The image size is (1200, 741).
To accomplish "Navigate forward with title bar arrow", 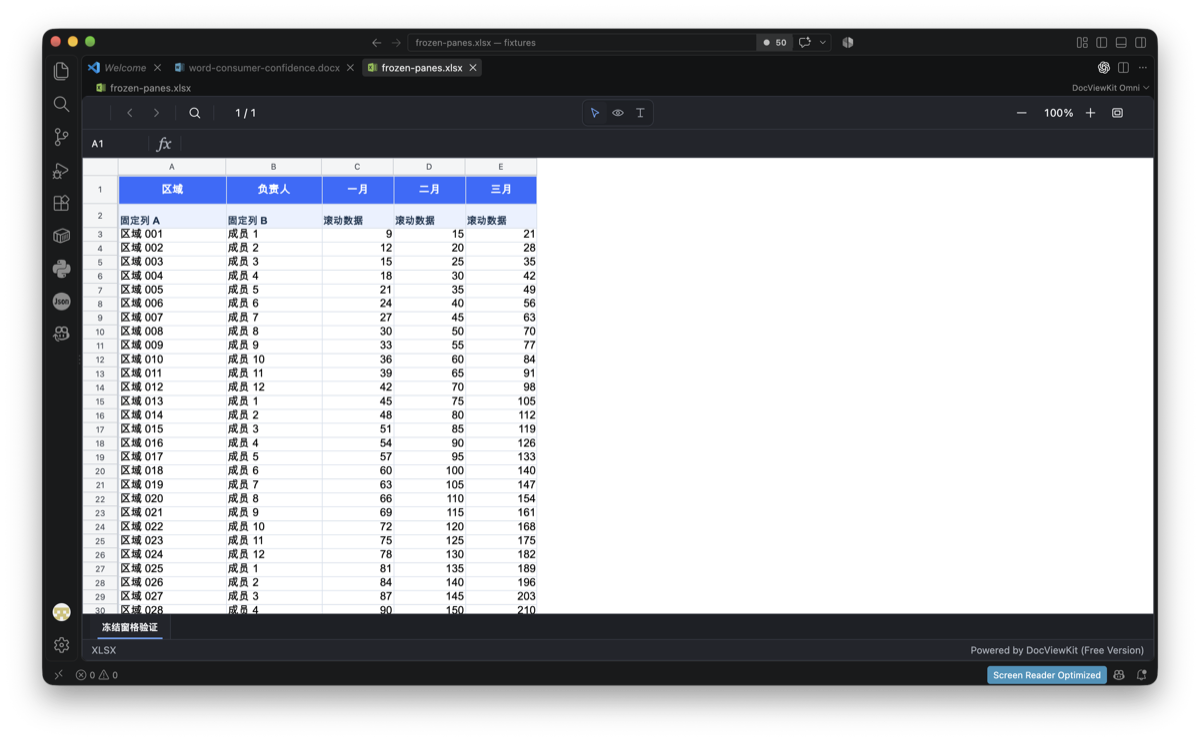I will point(396,43).
